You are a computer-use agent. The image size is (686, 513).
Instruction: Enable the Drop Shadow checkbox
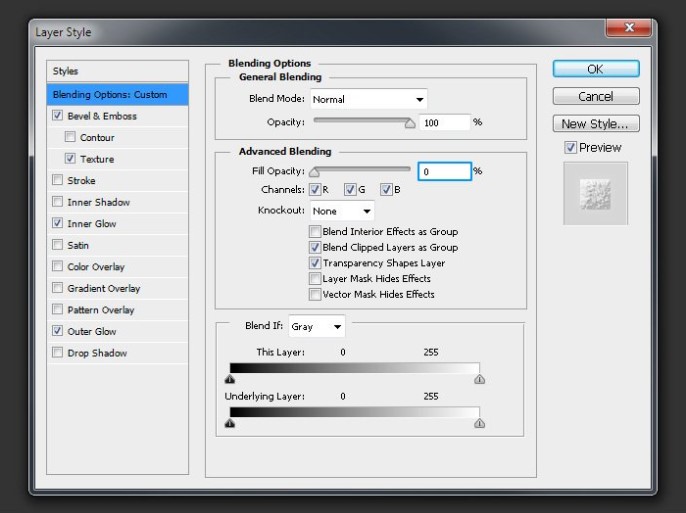tap(57, 353)
